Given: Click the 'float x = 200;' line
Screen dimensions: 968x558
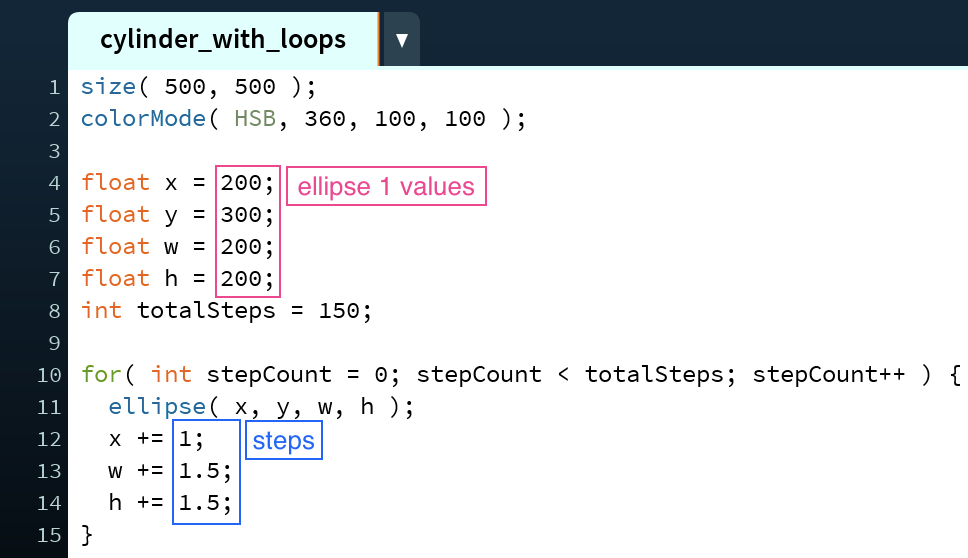Looking at the screenshot, I should pos(177,183).
